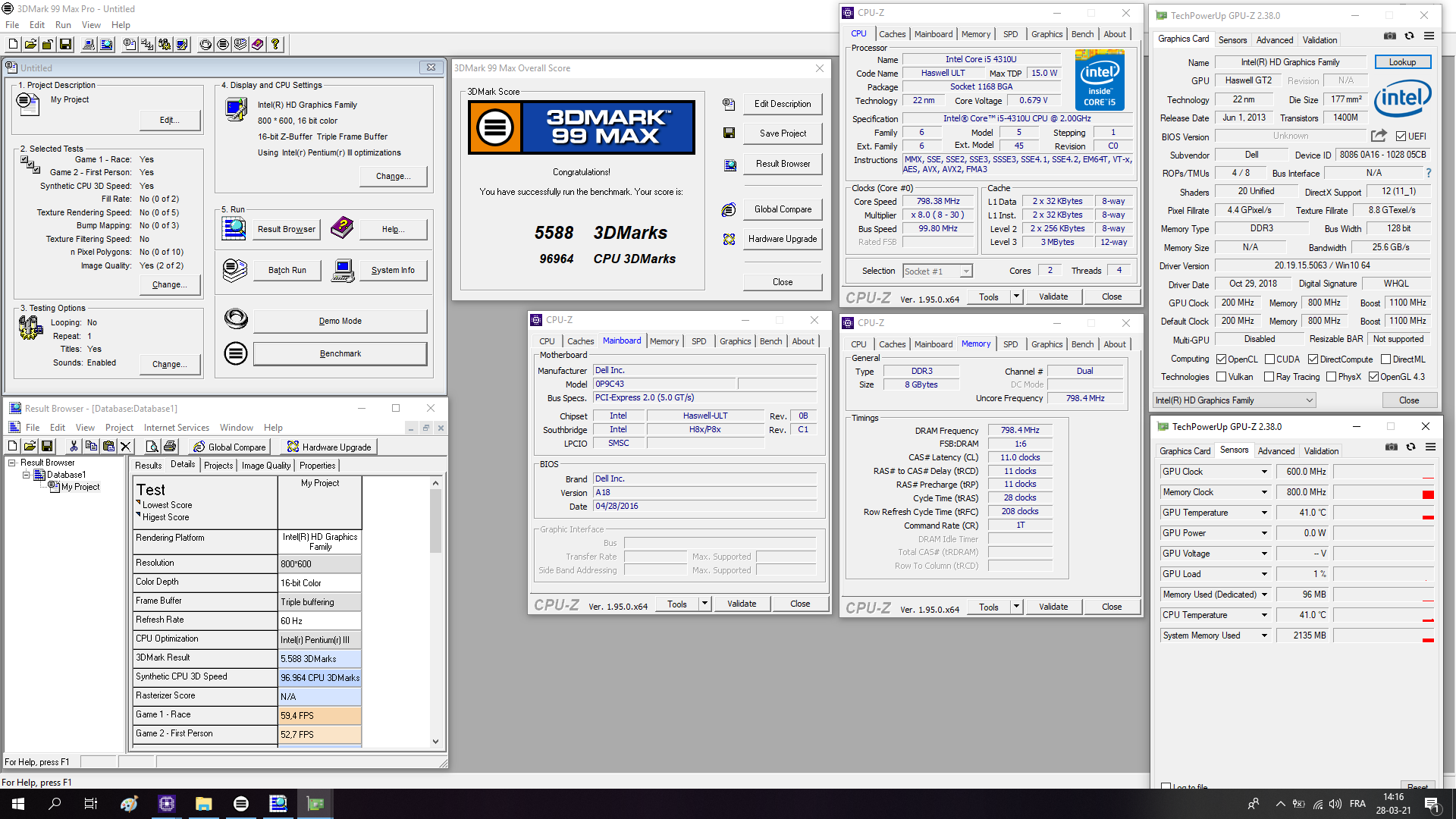Toggle PhysX checkbox in GPU-Z

(x=1331, y=377)
